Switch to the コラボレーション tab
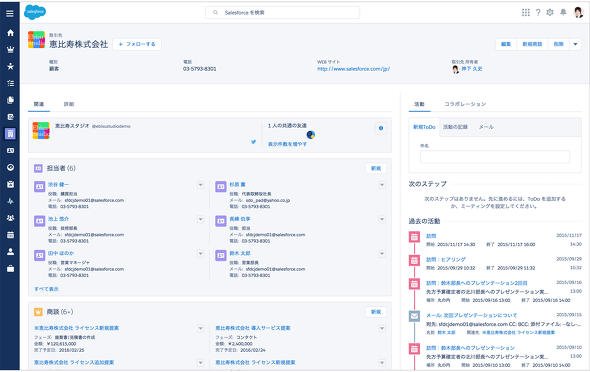Viewport: 590px width, 372px height. [465, 104]
